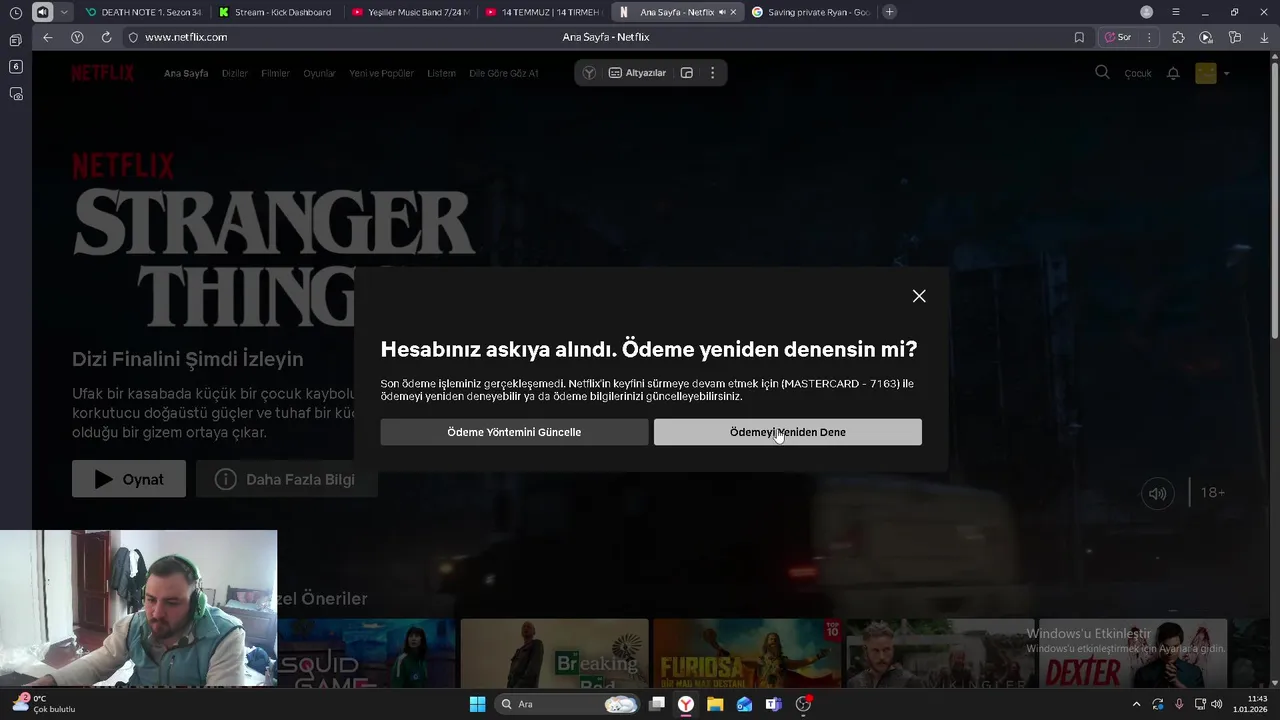Open Diziler in Netflix navigation

click(x=235, y=73)
